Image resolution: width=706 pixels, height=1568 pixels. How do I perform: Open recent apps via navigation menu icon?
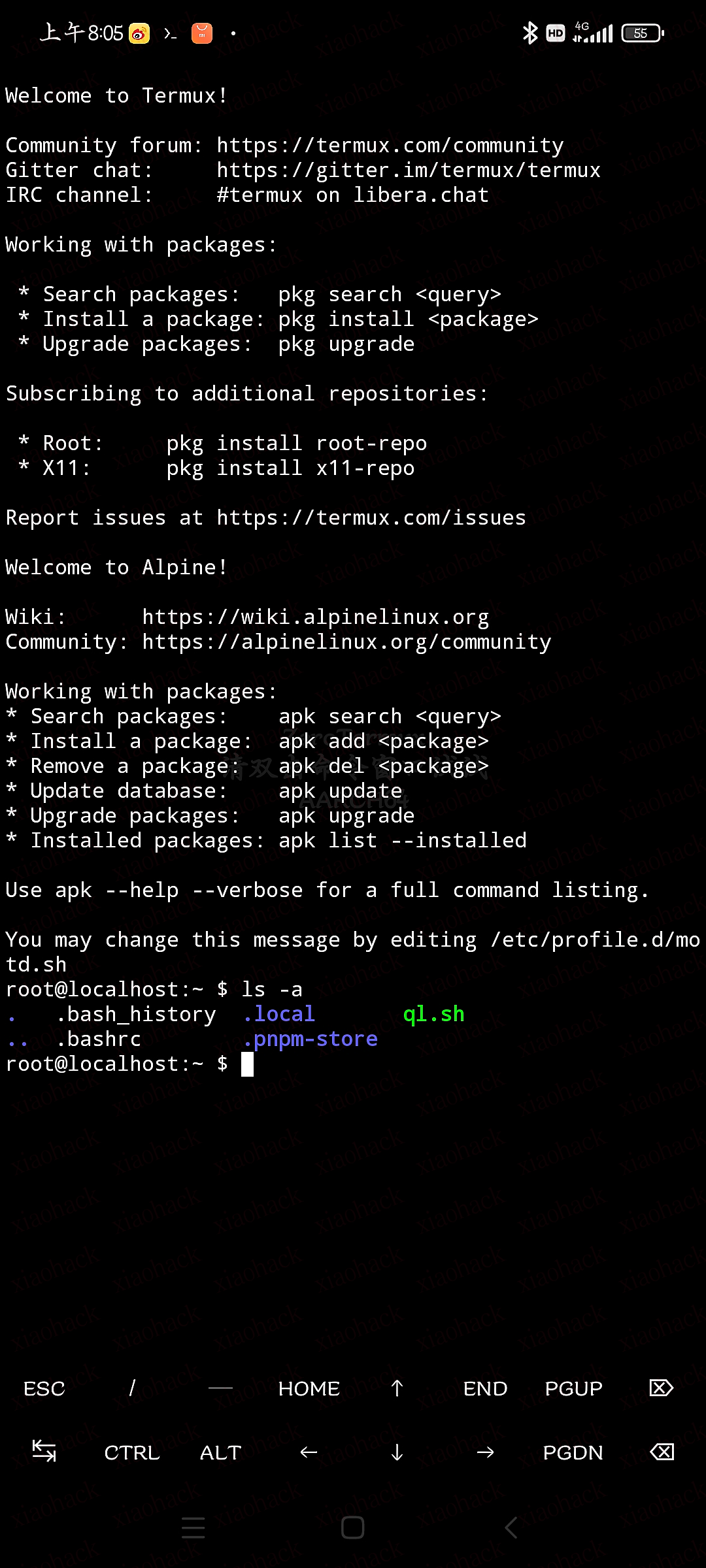click(x=193, y=1527)
